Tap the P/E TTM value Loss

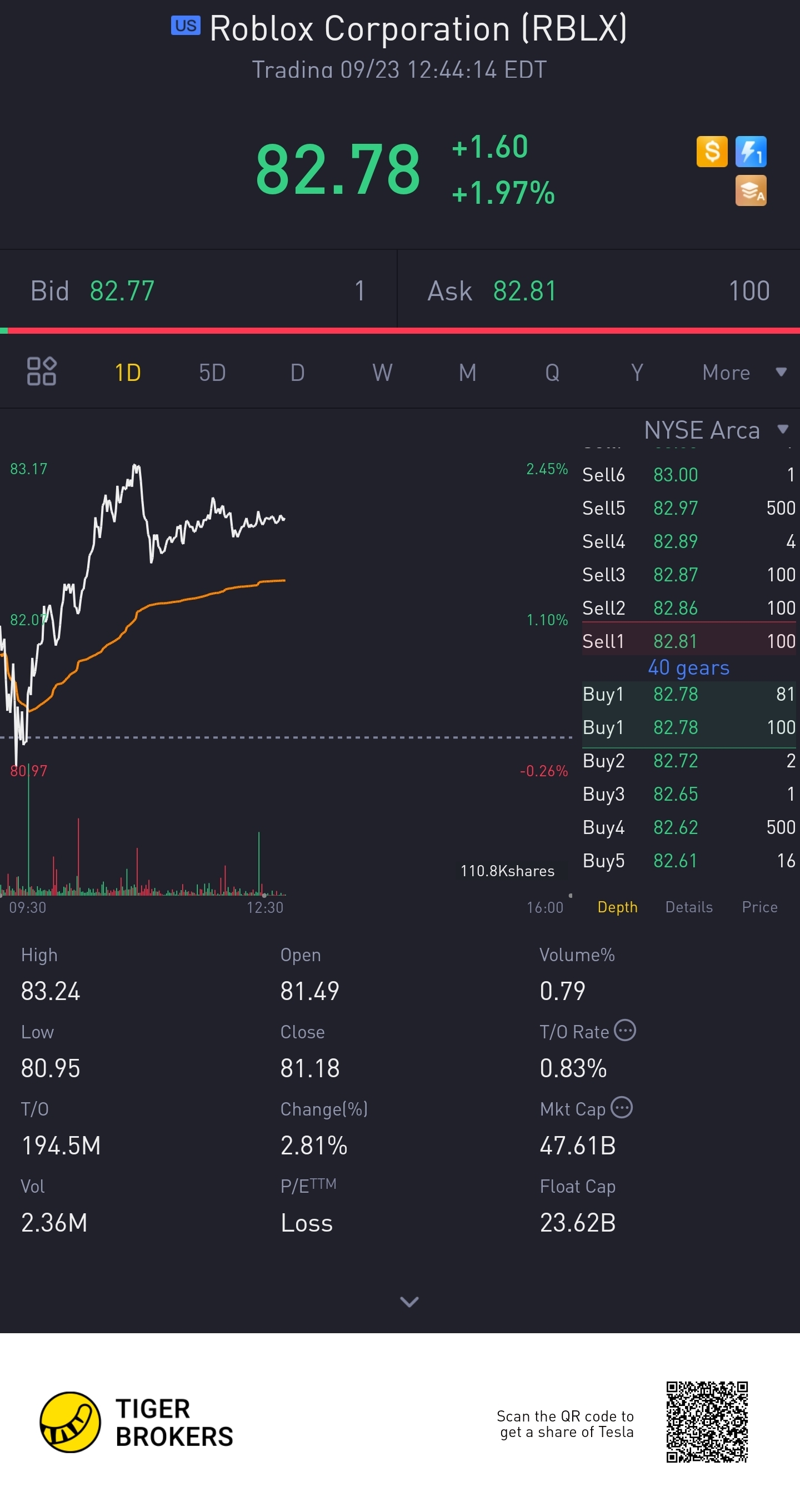pos(307,1223)
